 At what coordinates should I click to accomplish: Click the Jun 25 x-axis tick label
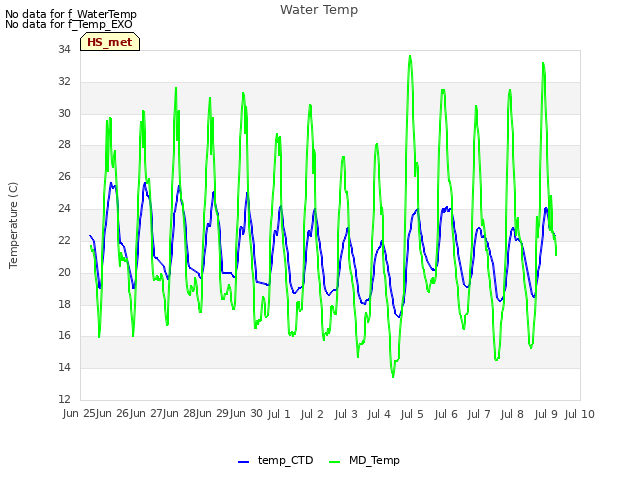pos(80,413)
